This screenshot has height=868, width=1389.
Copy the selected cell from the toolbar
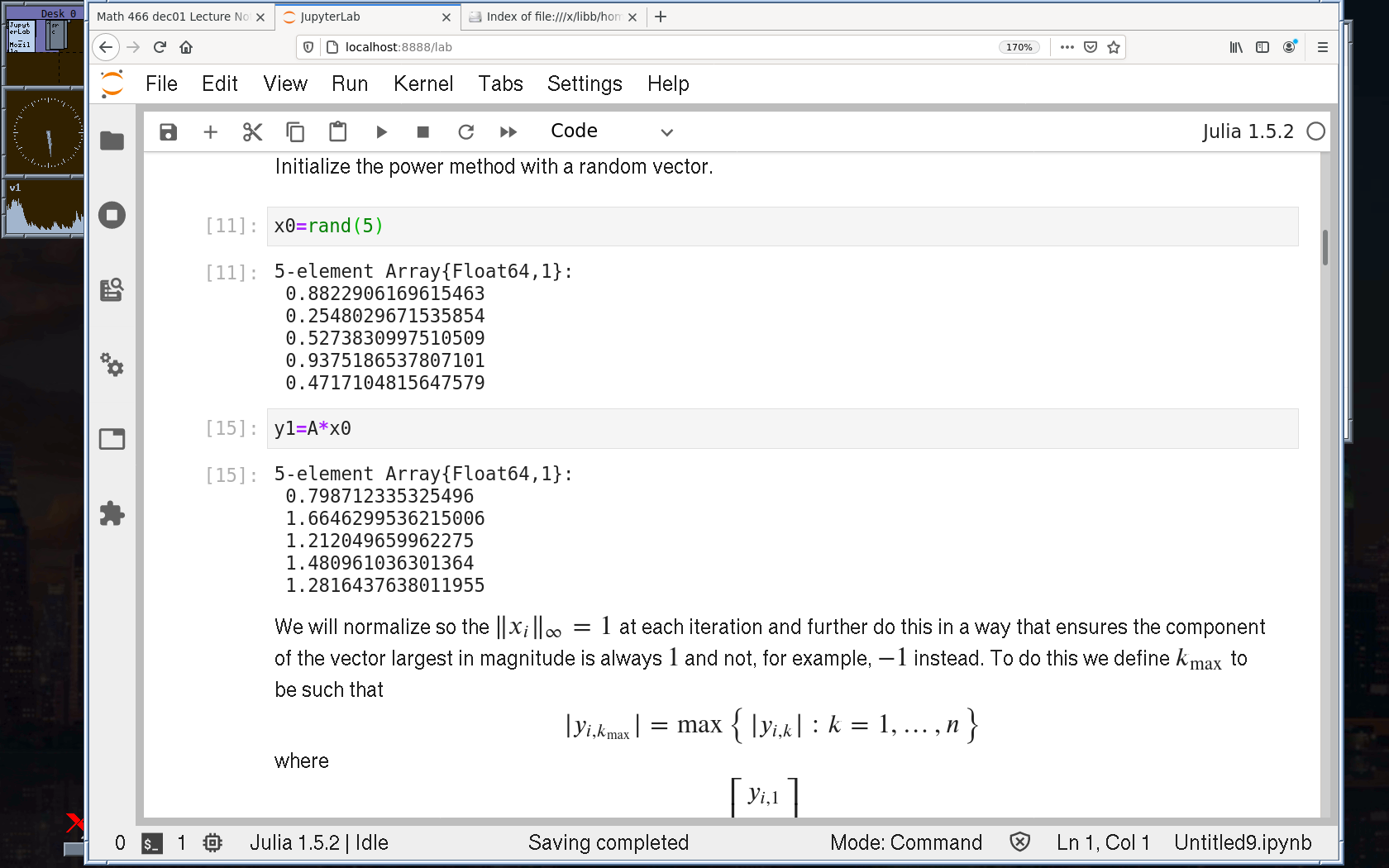click(x=295, y=132)
